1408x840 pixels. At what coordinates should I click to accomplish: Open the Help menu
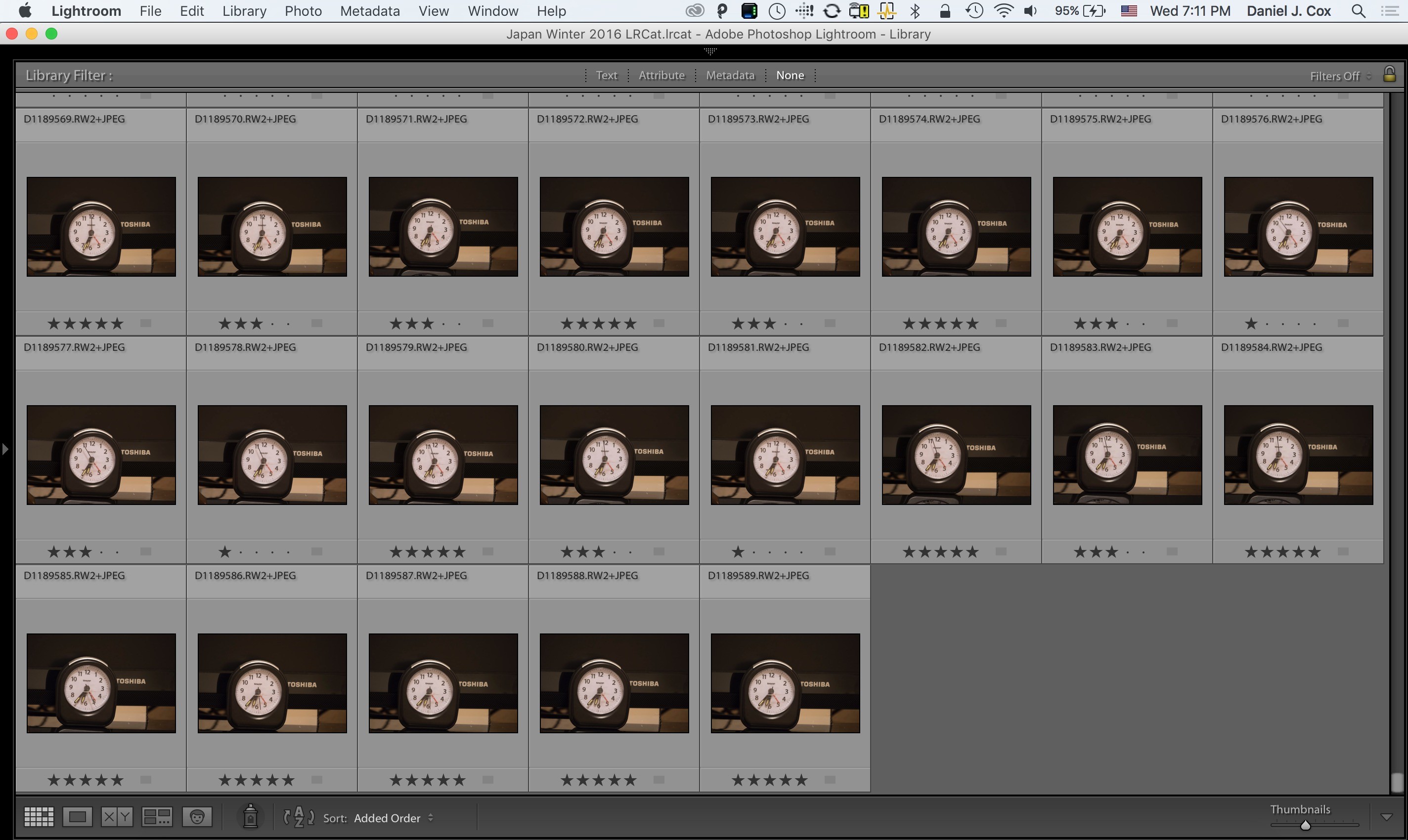pos(551,11)
